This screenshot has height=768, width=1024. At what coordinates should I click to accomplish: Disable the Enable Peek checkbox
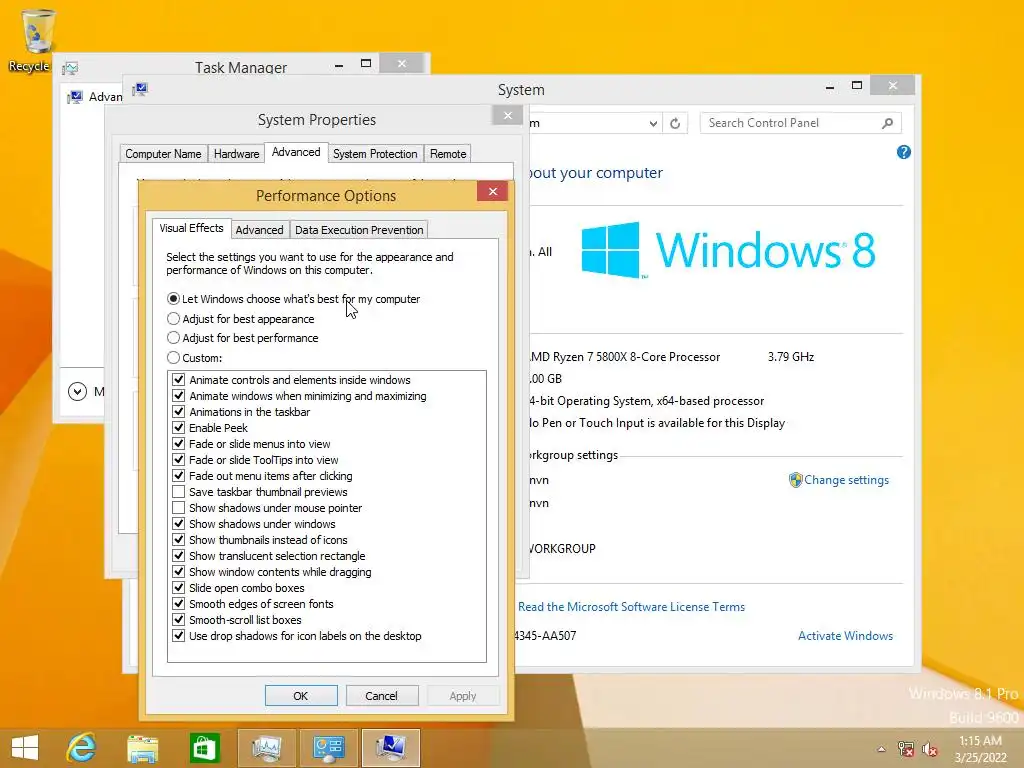(x=178, y=428)
